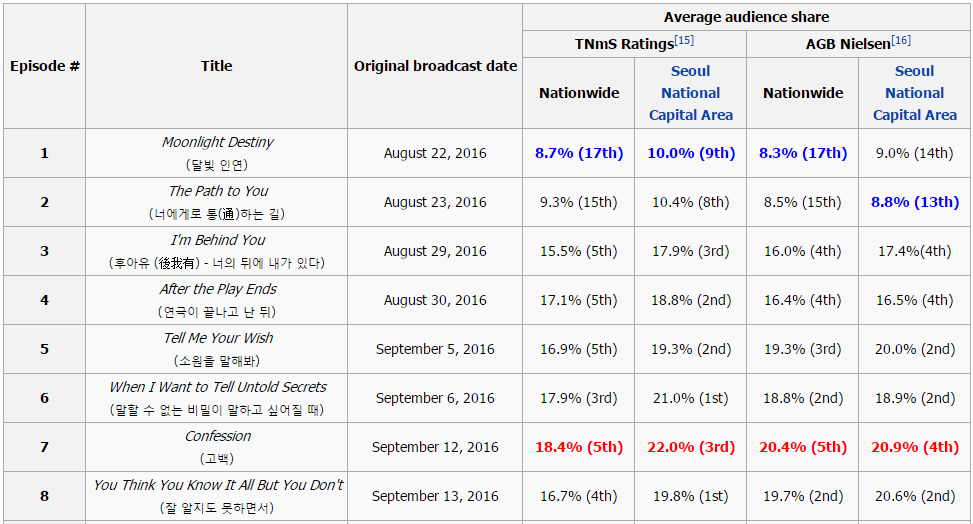Select the Episode # column header

pos(45,66)
